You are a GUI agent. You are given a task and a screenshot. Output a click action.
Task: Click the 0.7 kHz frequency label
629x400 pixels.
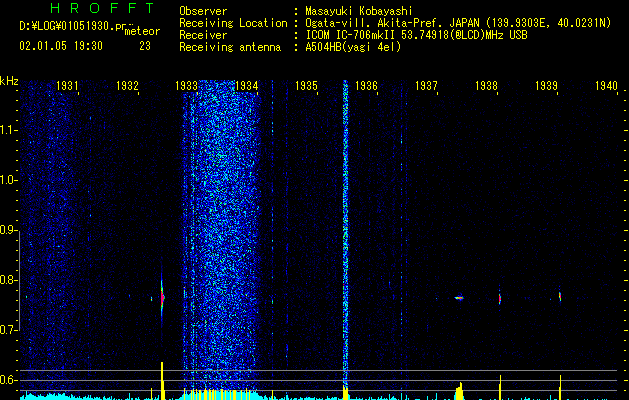click(8, 330)
